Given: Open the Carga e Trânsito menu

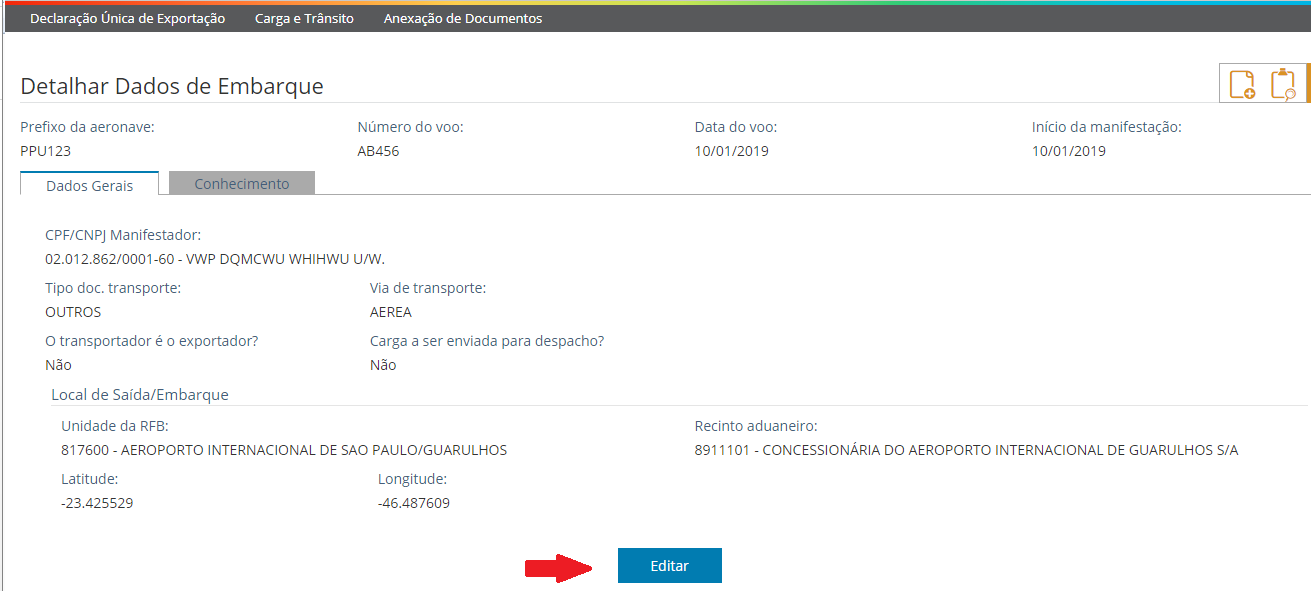Looking at the screenshot, I should click(304, 18).
